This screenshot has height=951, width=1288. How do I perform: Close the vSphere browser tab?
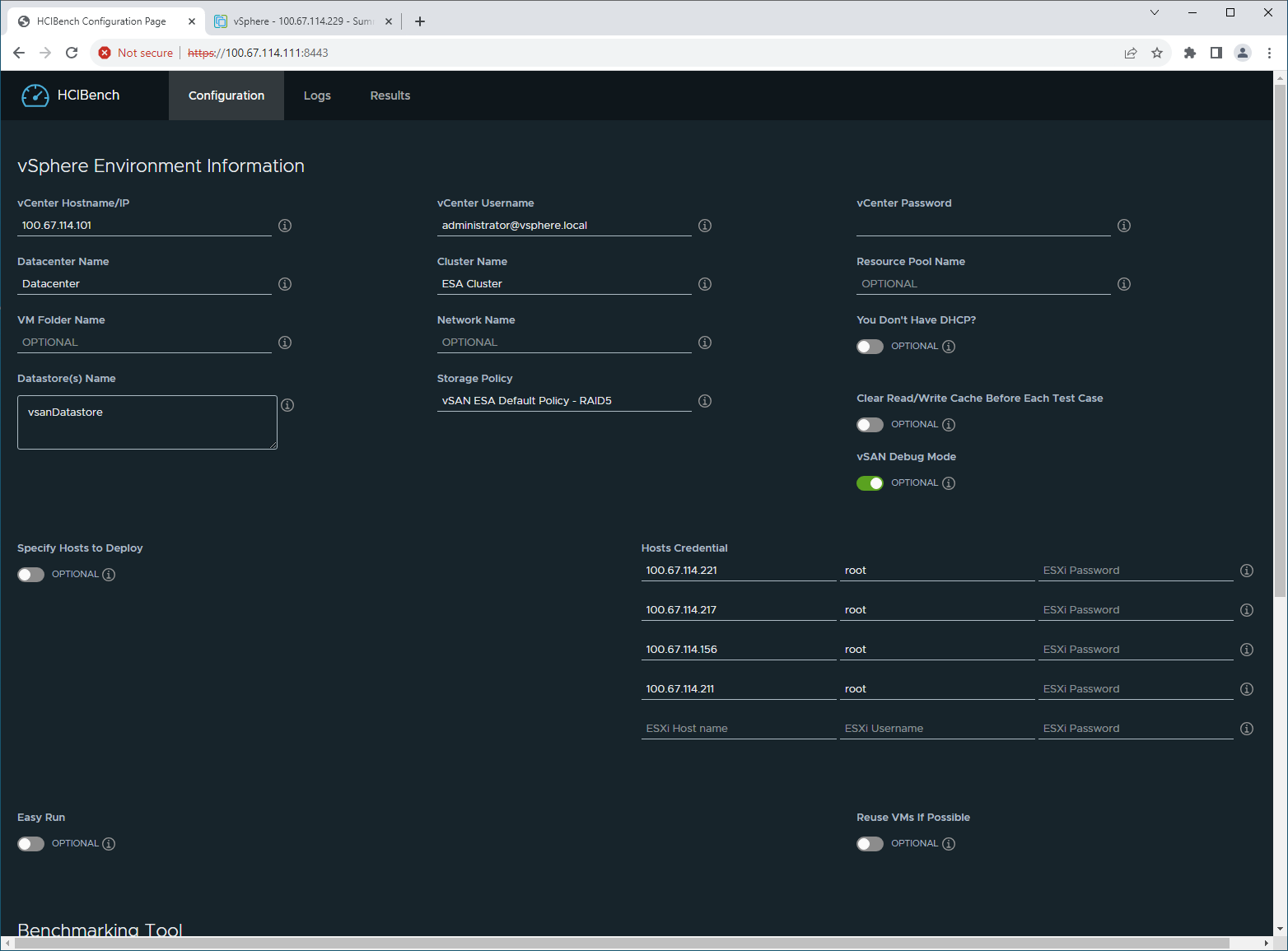[x=389, y=21]
